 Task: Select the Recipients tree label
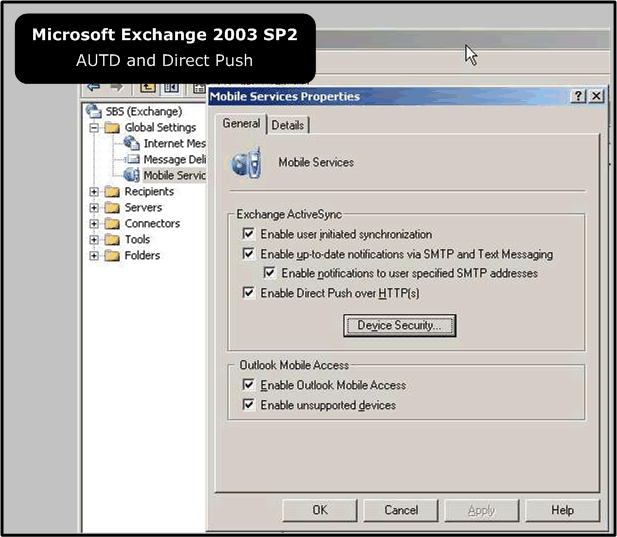[x=149, y=192]
